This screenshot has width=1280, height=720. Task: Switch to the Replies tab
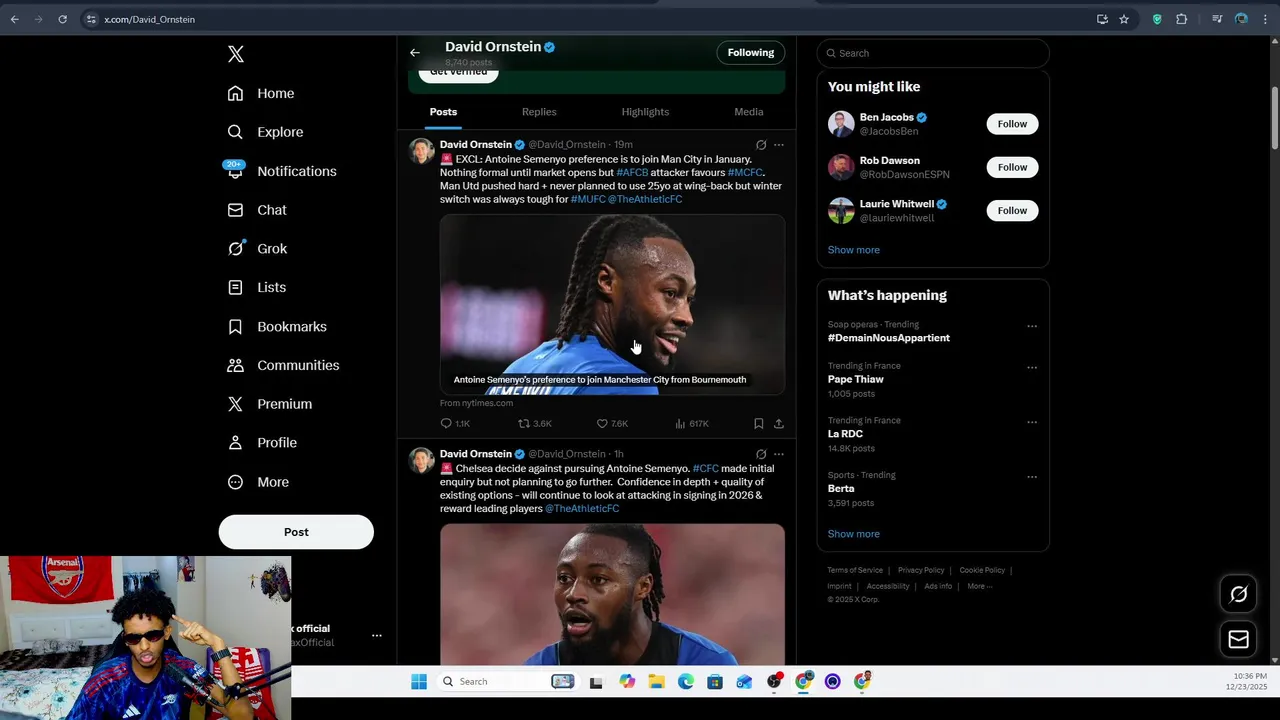click(539, 112)
